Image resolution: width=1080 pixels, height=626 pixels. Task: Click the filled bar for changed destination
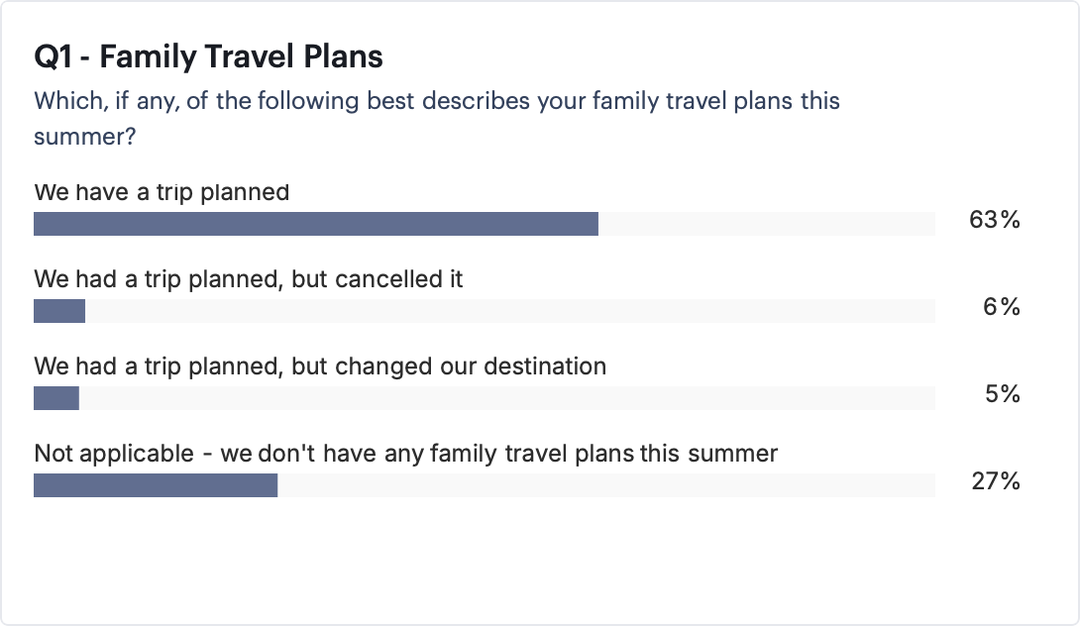pyautogui.click(x=56, y=397)
